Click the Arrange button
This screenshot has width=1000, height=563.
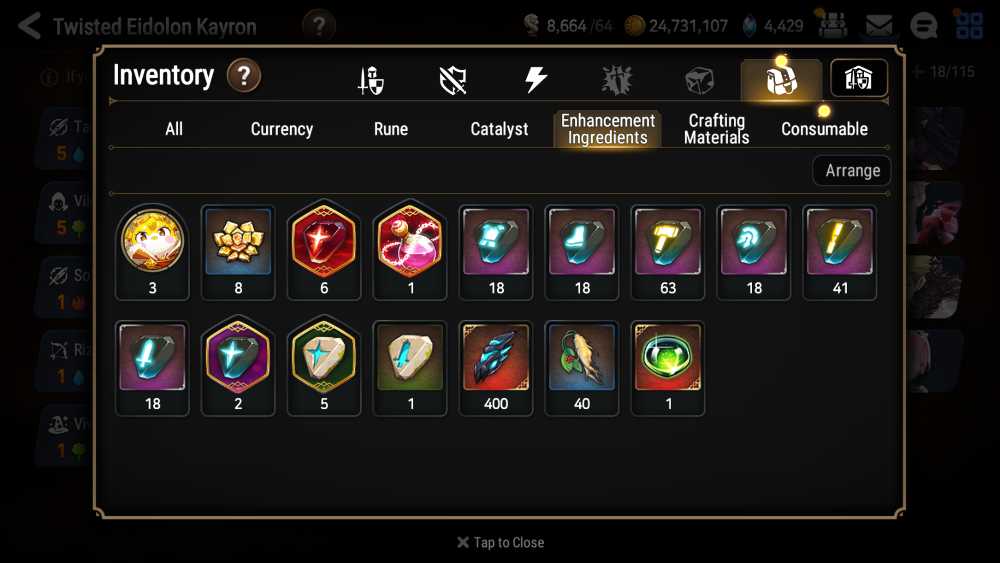(x=852, y=170)
